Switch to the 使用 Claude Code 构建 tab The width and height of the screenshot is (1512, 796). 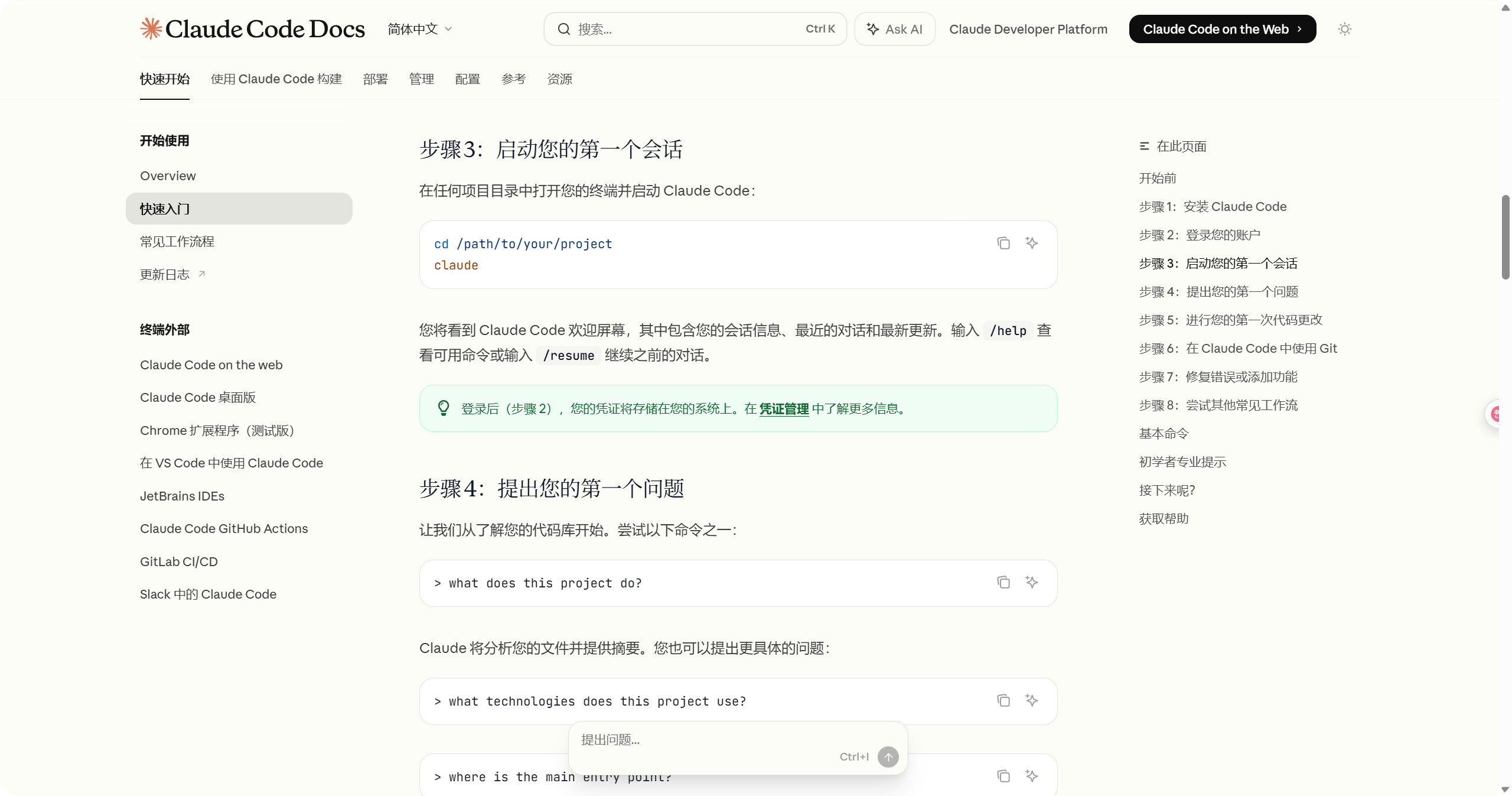276,79
